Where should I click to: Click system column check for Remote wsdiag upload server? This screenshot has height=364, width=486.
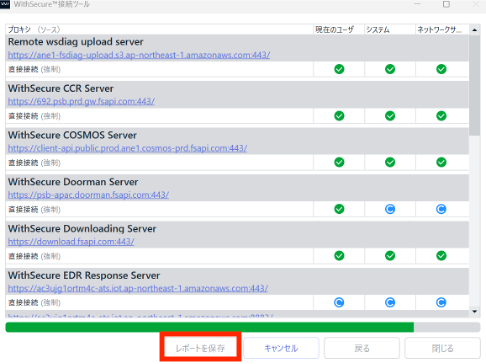[x=390, y=69]
